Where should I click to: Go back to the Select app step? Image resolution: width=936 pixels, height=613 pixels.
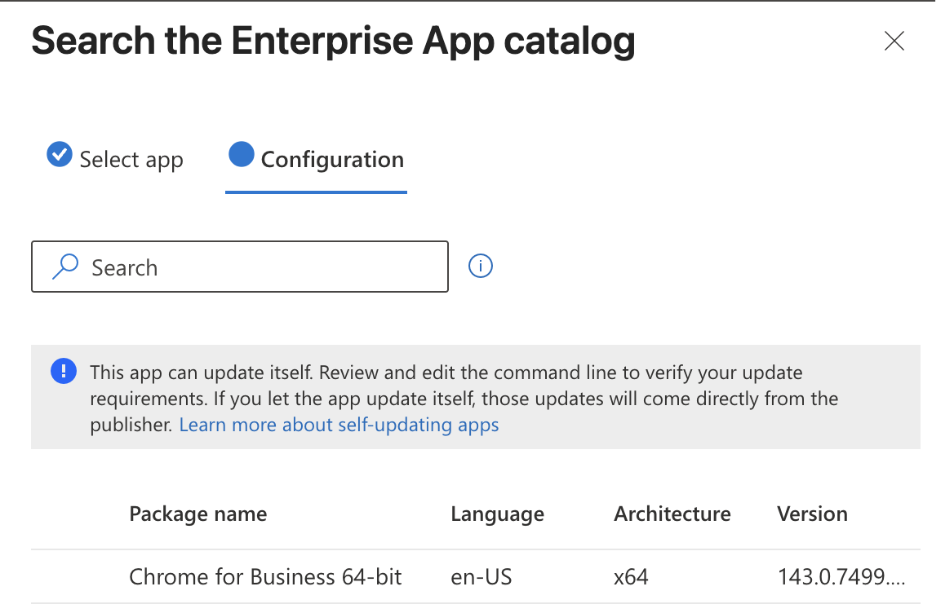click(130, 160)
